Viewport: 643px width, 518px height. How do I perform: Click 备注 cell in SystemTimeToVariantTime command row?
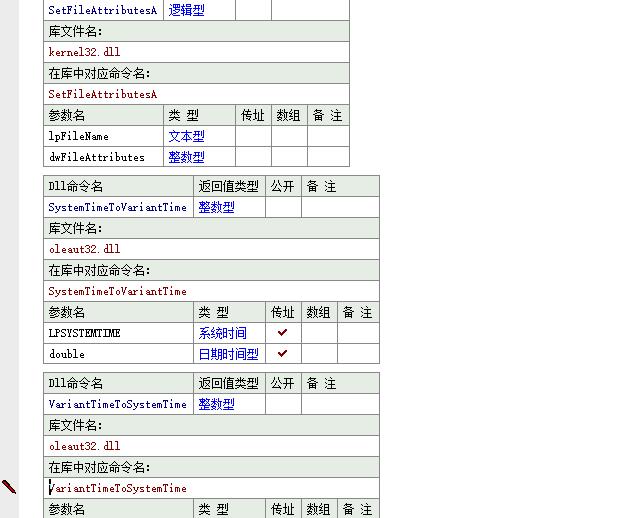tap(340, 207)
